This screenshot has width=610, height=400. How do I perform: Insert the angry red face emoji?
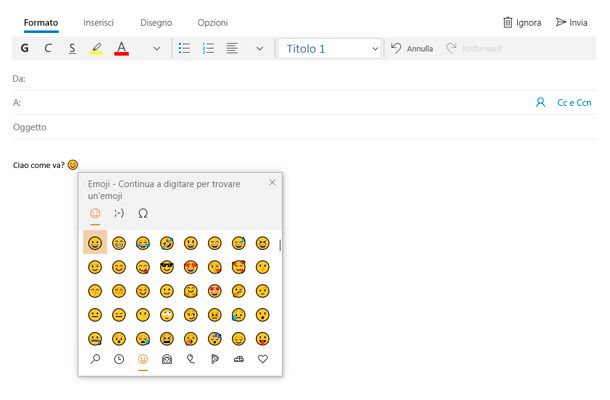coord(215,315)
